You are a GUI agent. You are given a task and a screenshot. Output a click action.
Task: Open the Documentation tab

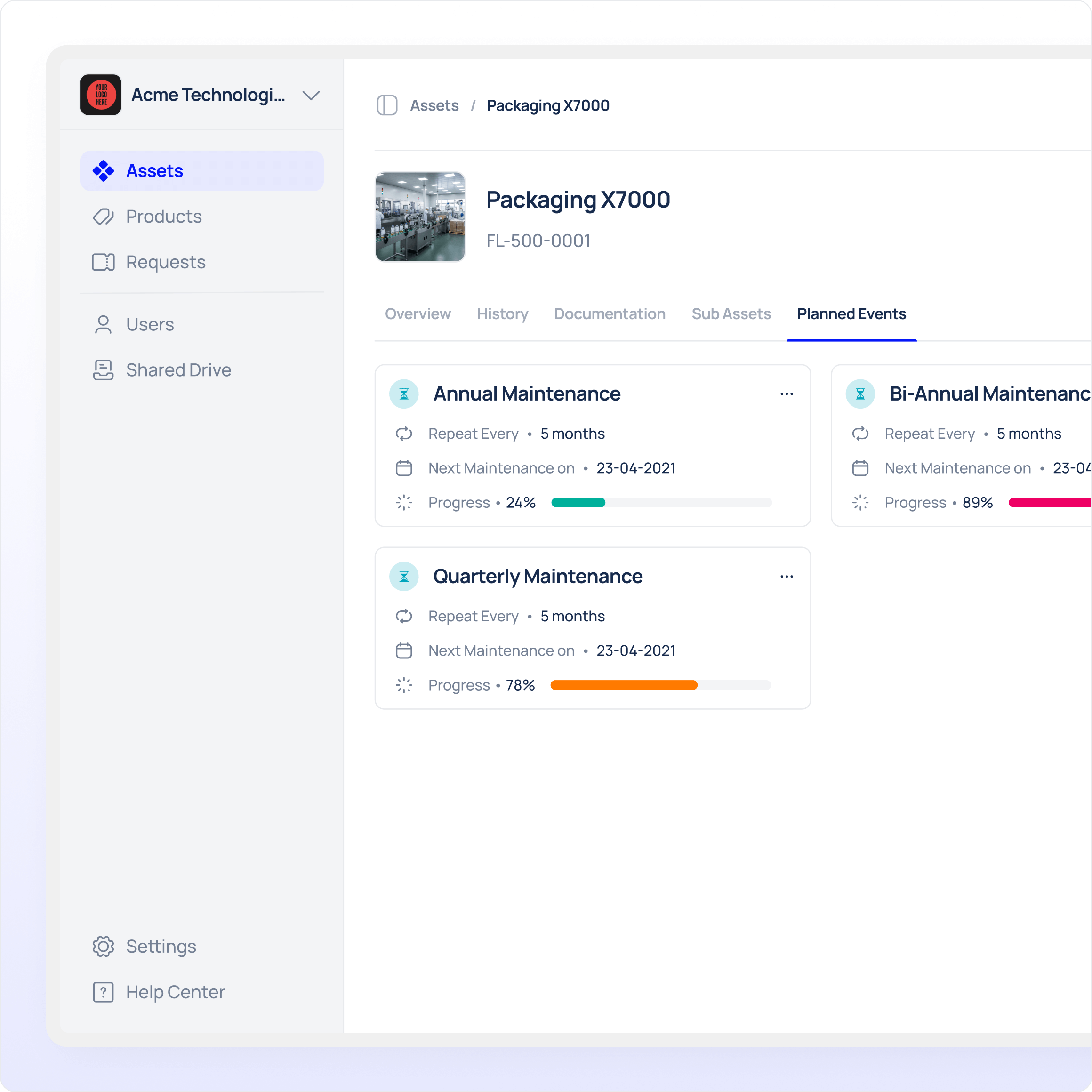tap(609, 313)
